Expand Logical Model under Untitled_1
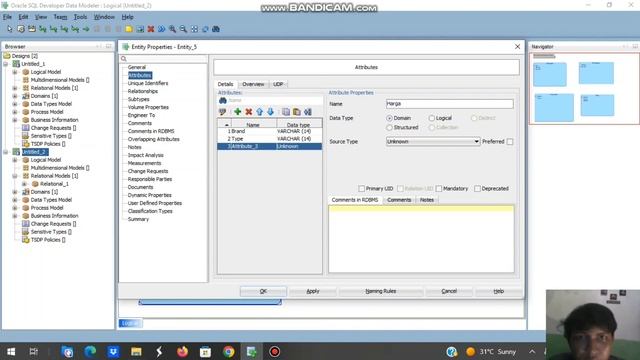The height and width of the screenshot is (360, 640). click(x=15, y=72)
